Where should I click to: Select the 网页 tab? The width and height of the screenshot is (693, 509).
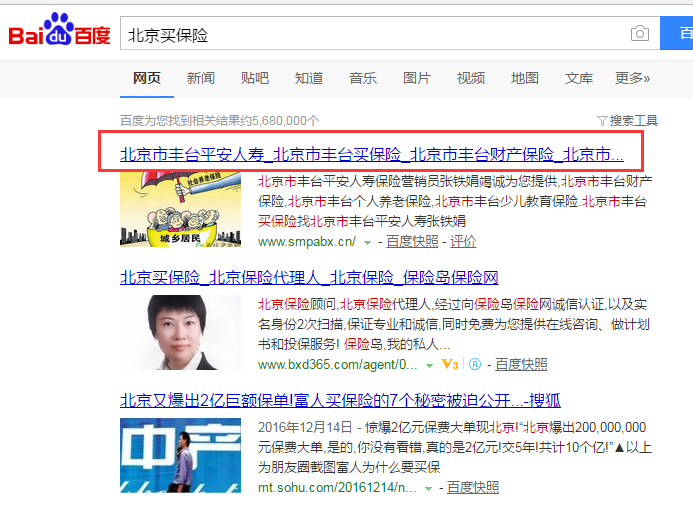coord(147,78)
